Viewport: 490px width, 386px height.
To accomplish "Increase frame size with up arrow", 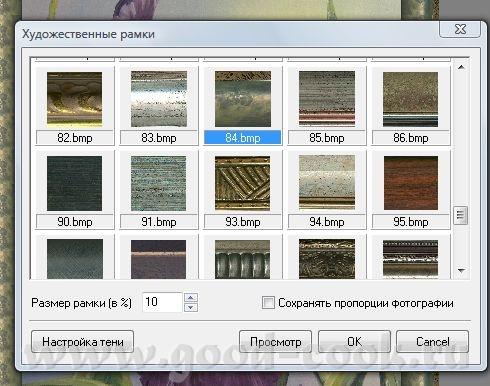I will coord(191,297).
